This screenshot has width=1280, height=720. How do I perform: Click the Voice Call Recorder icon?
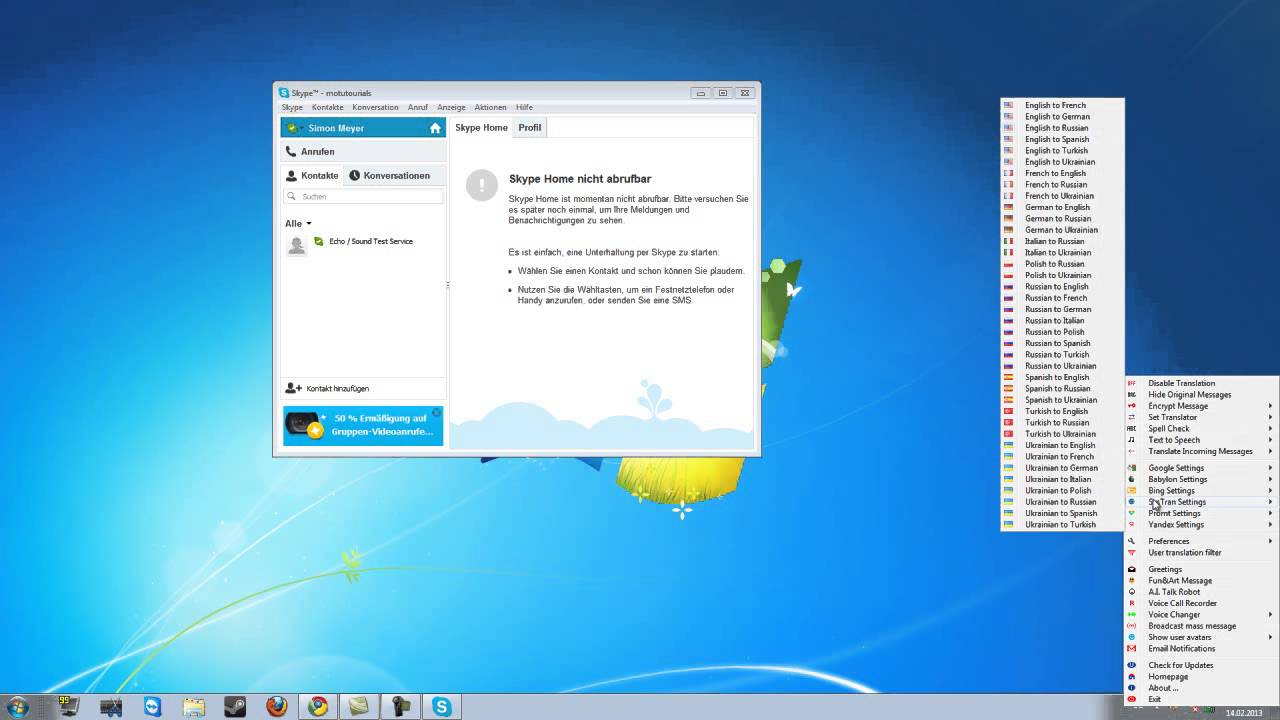click(x=1132, y=603)
